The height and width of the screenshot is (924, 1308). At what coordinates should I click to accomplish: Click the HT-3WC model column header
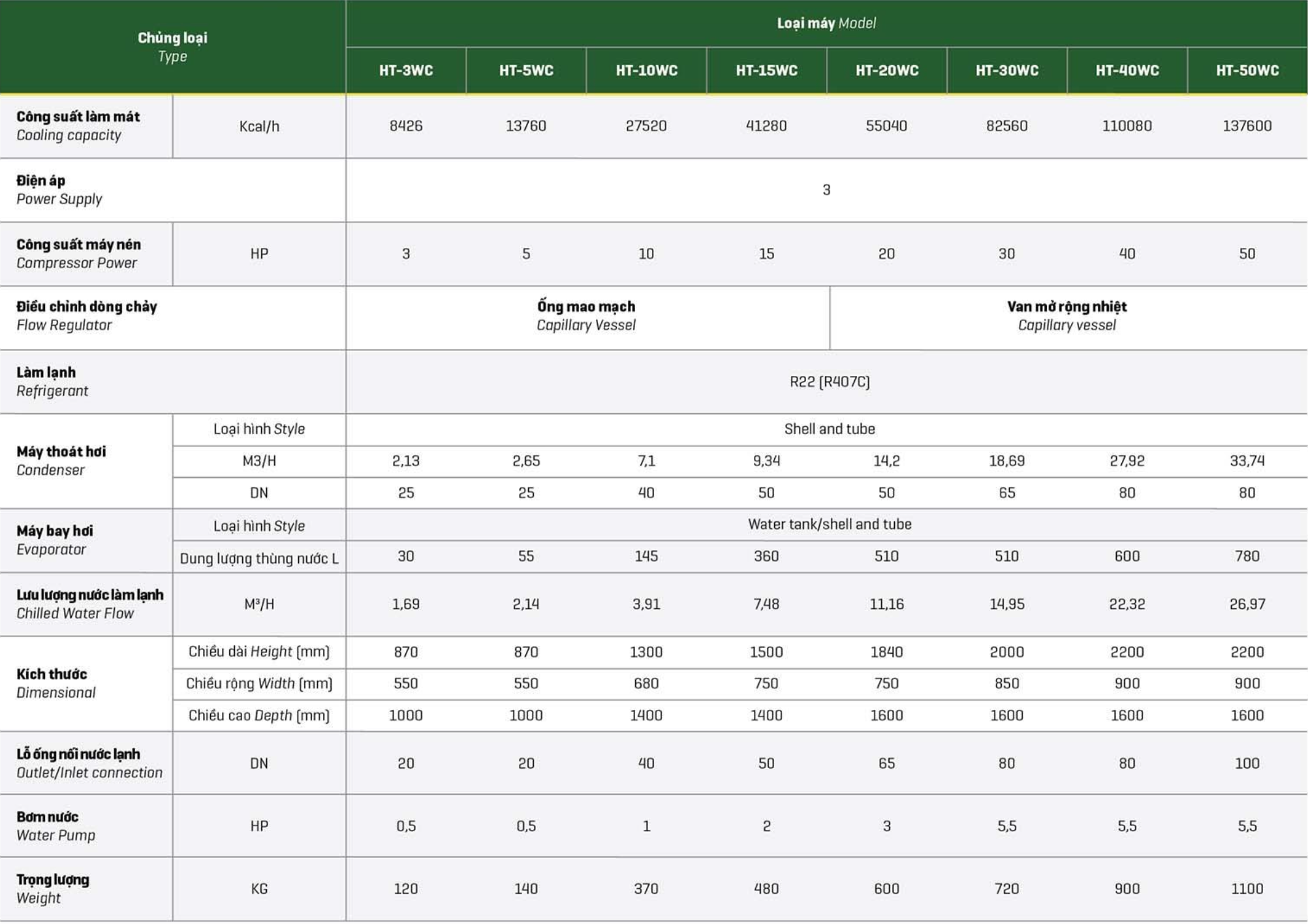pyautogui.click(x=406, y=70)
